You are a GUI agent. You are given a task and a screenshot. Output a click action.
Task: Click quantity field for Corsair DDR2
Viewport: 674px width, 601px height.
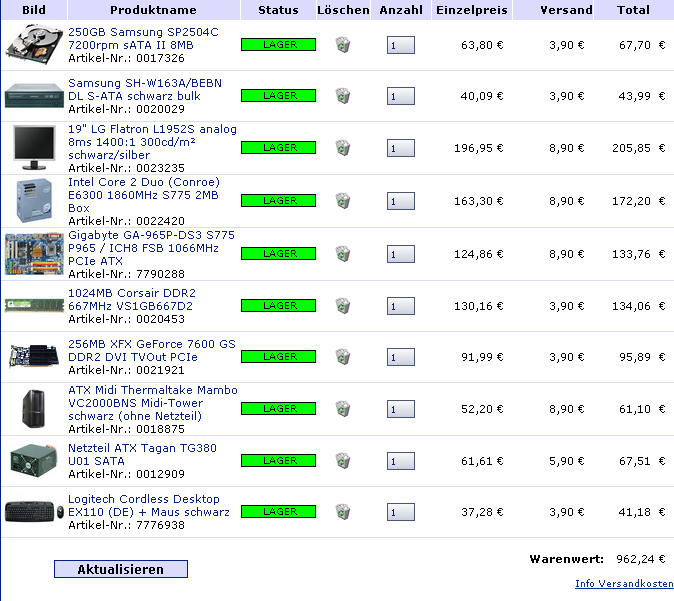click(401, 306)
